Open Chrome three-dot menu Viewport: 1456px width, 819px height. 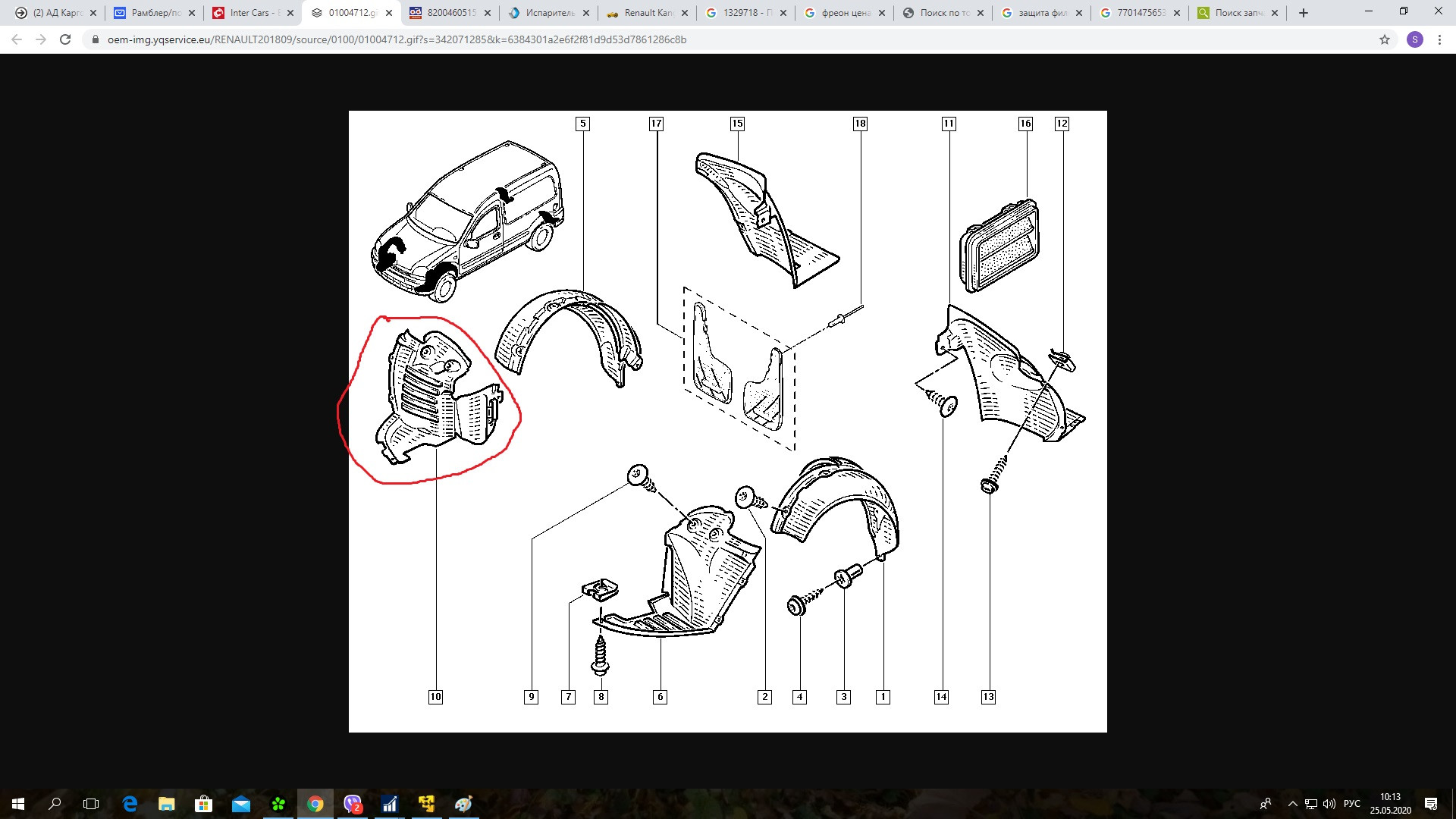(1439, 39)
